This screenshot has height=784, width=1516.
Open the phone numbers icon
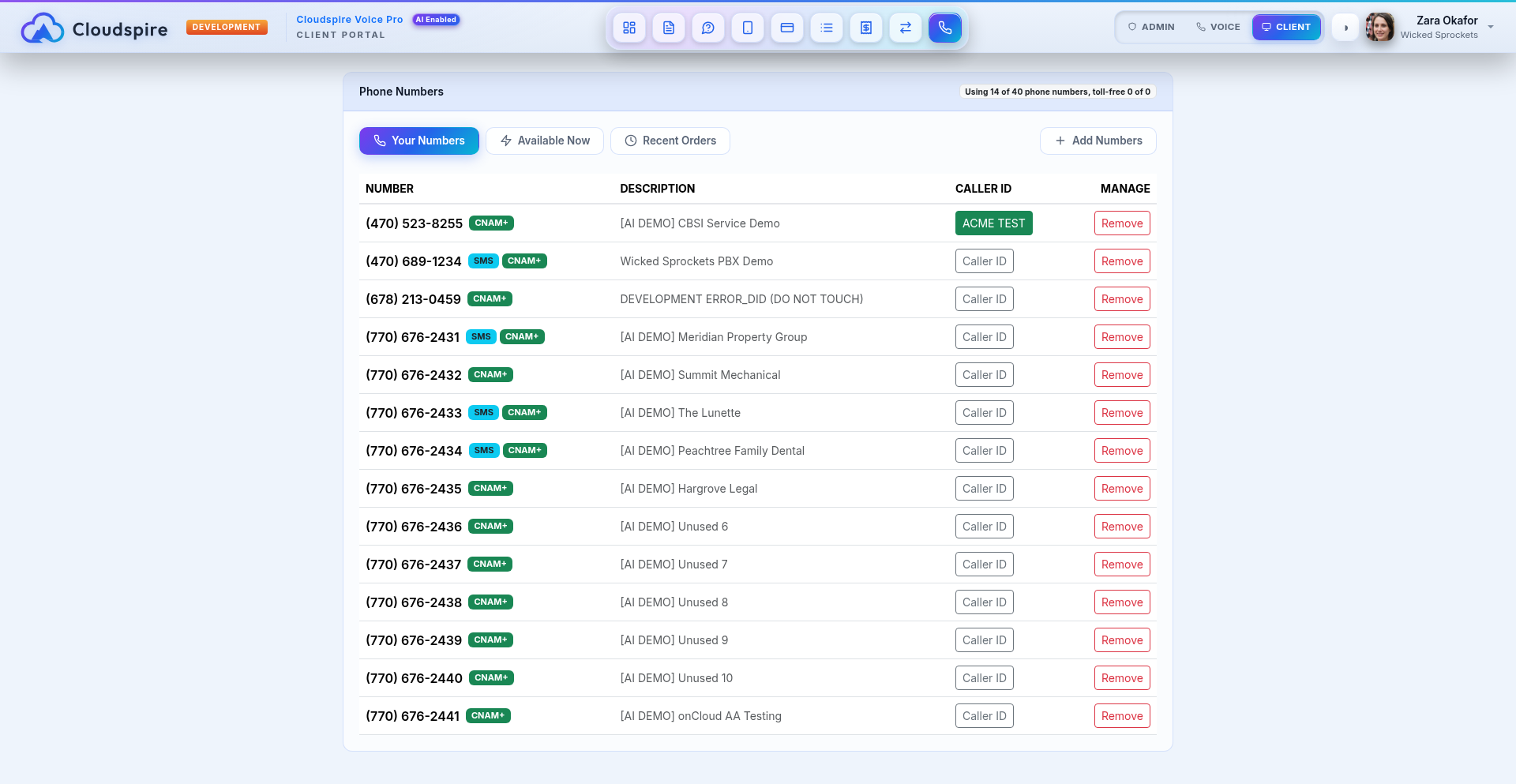945,28
